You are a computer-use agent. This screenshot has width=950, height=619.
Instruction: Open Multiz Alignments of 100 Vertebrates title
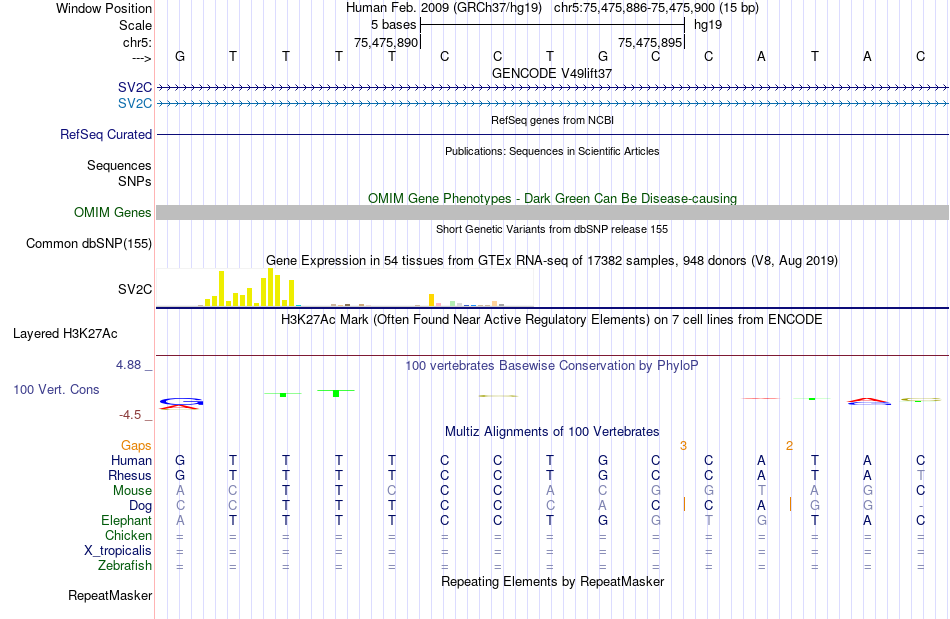click(552, 432)
